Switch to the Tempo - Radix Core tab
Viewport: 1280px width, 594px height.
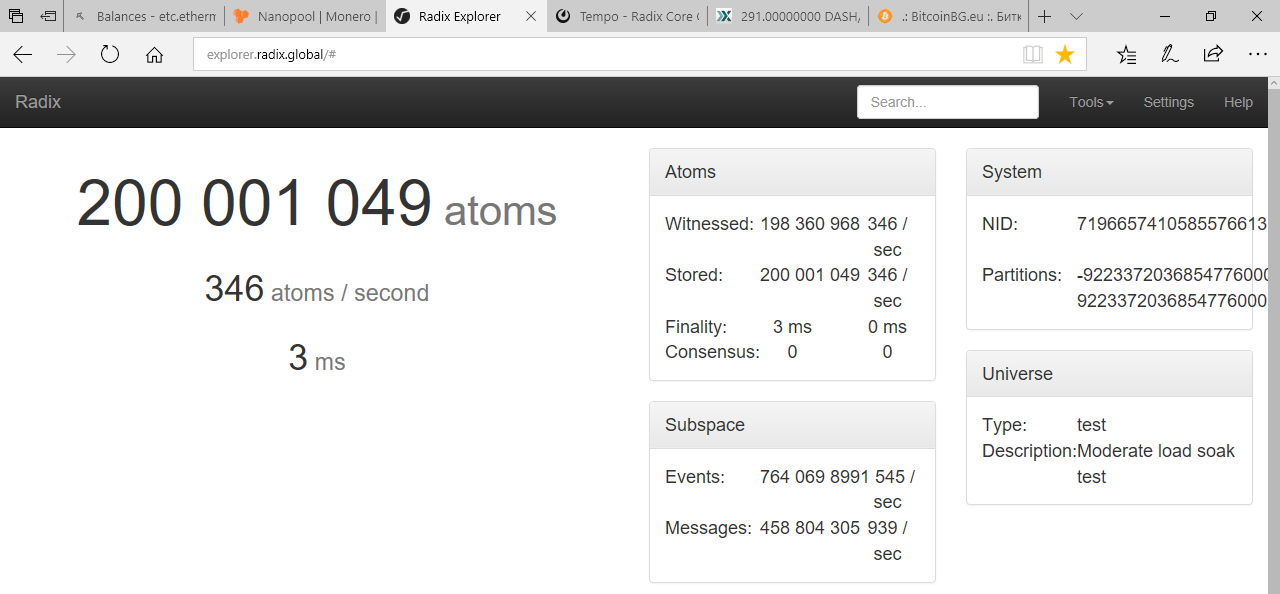627,16
